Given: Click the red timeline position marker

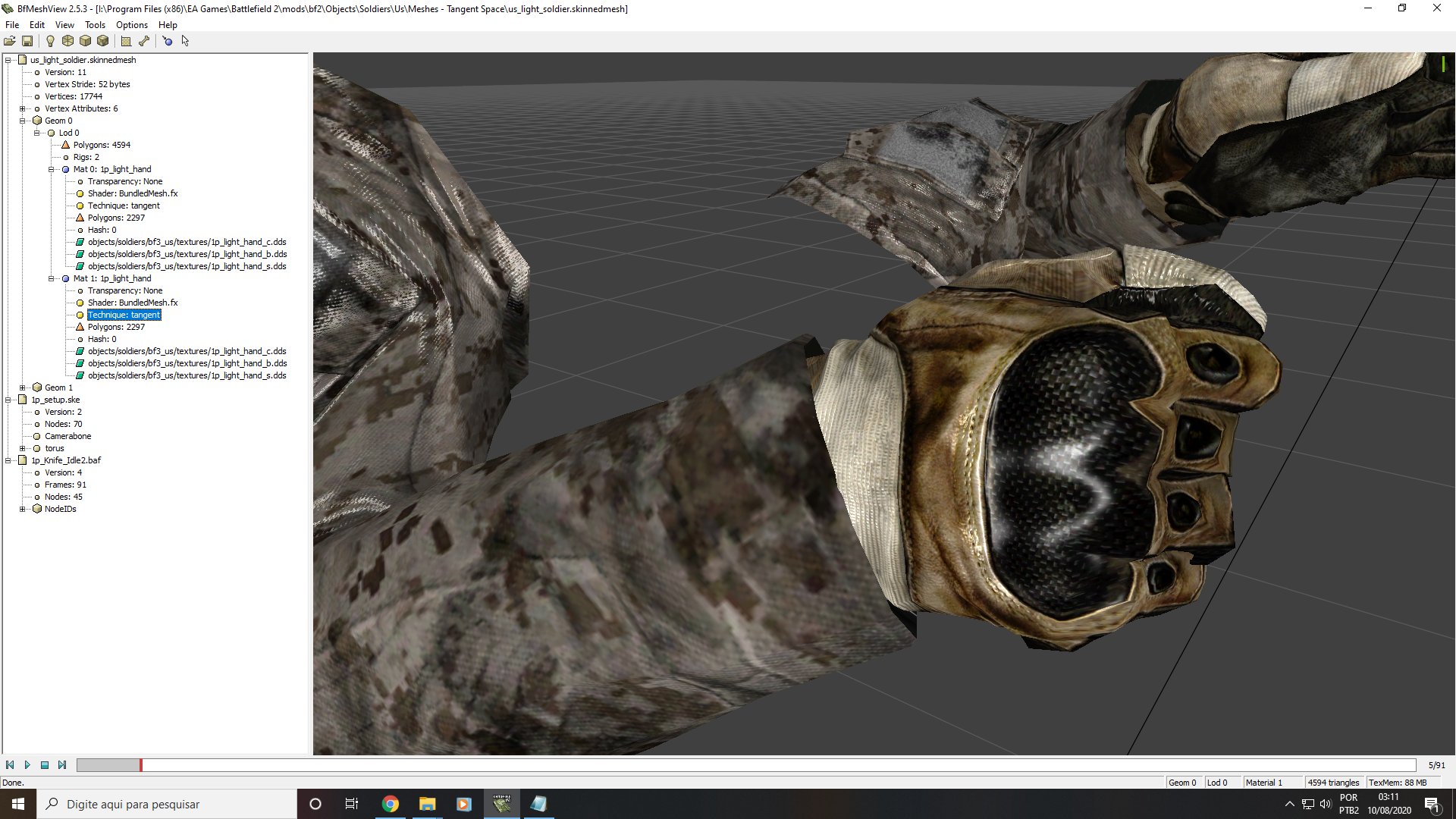Looking at the screenshot, I should point(140,765).
